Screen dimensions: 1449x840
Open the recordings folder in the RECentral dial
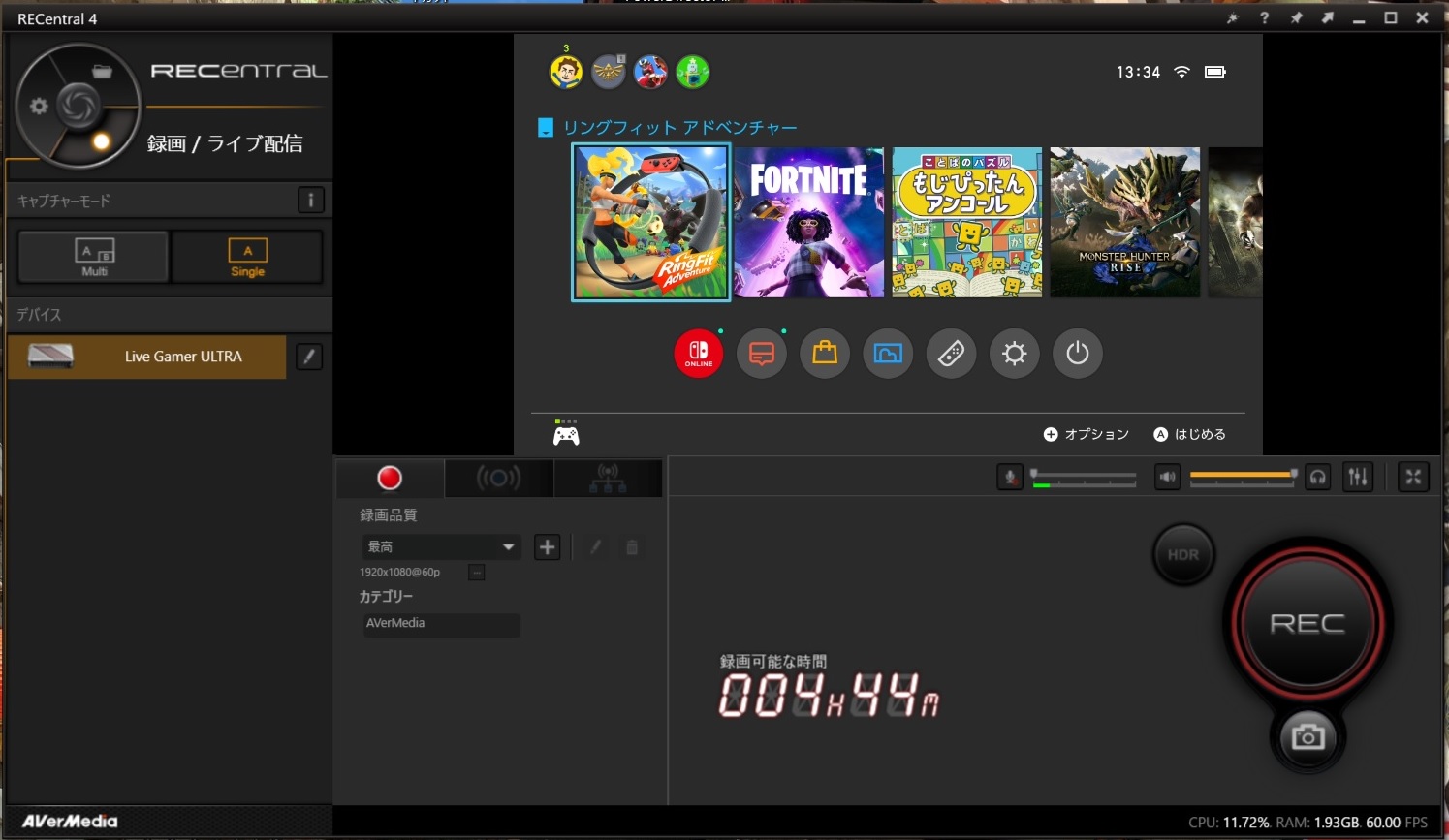pyautogui.click(x=102, y=71)
